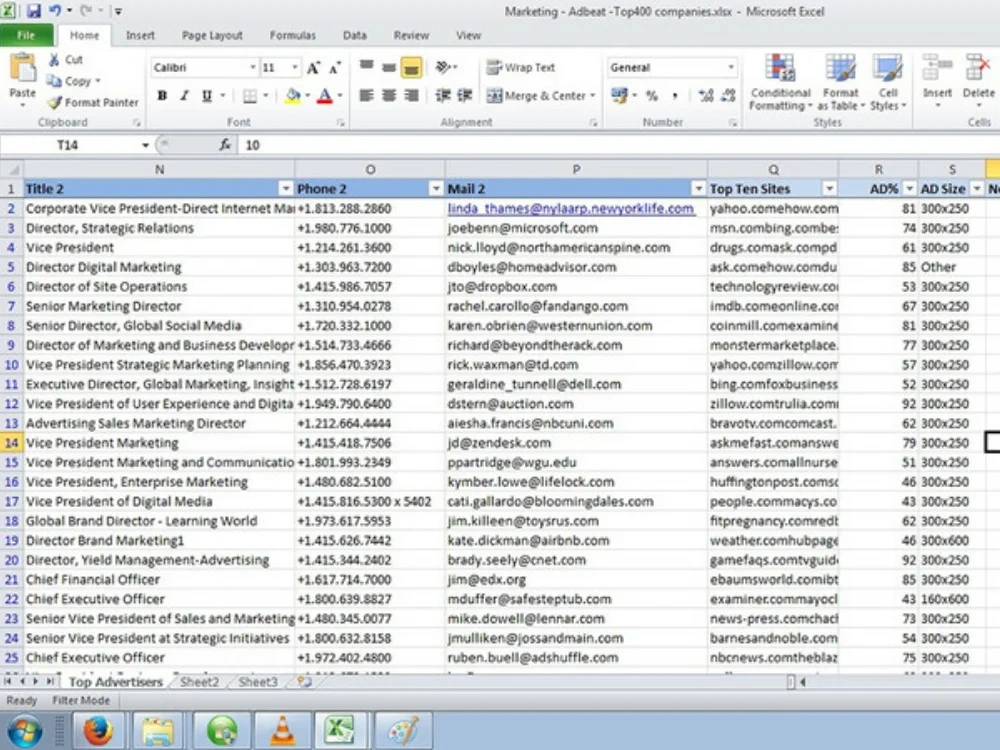Switch to the Data tab
Screen dimensions: 1000x750
[355, 36]
